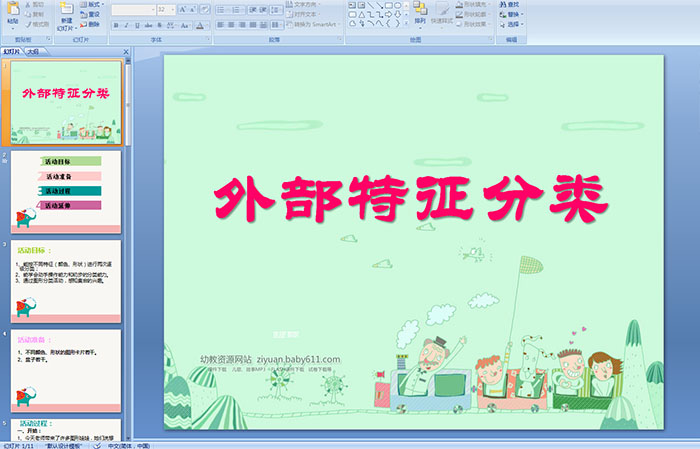Select the Right Arrow block shape
The width and height of the screenshot is (700, 449).
[388, 14]
